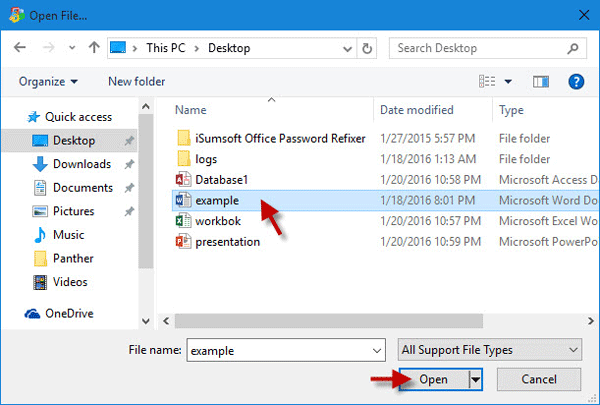This screenshot has width=600, height=405.
Task: Click the Open button
Action: pos(434,379)
